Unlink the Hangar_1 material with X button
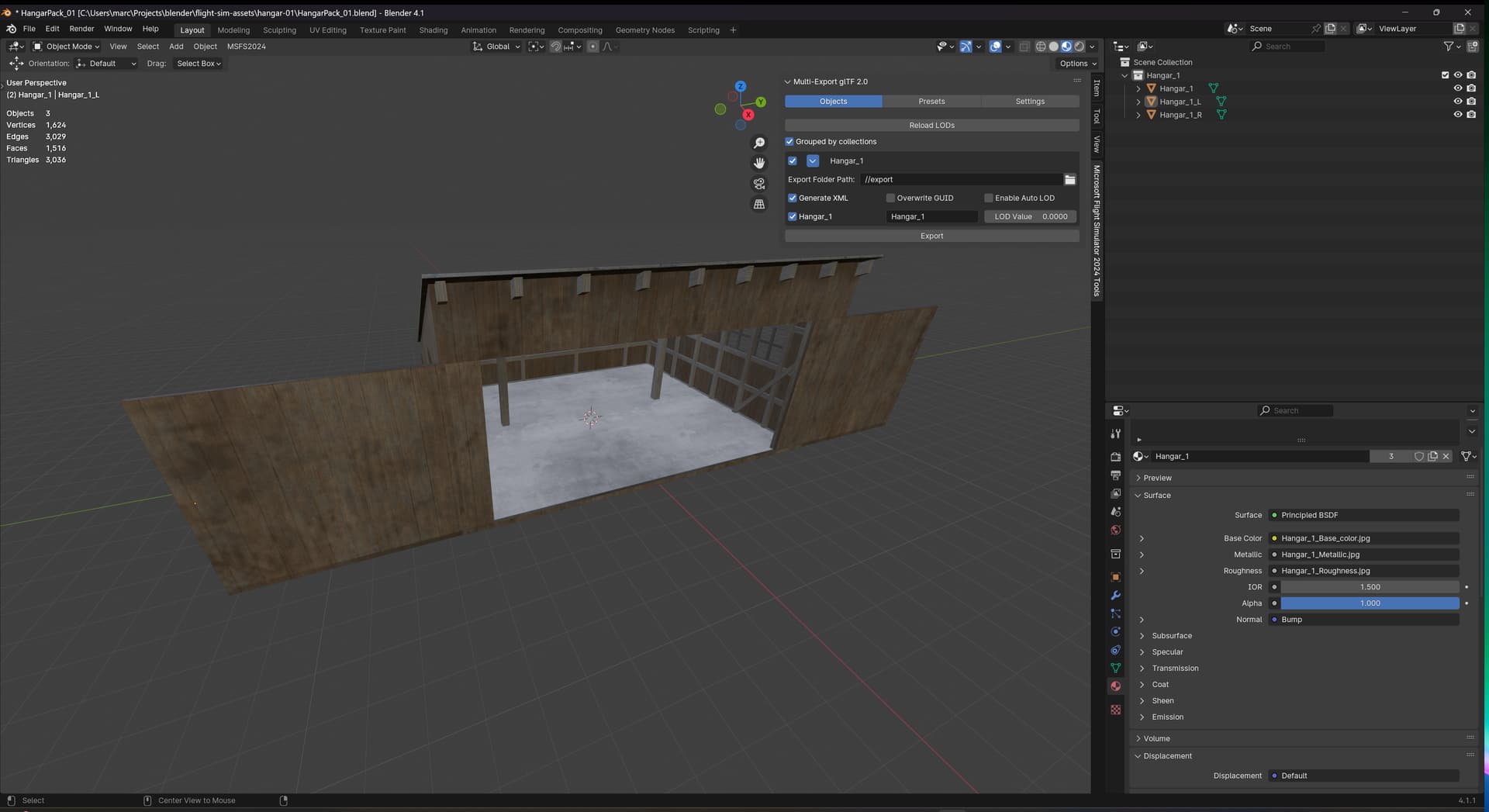The width and height of the screenshot is (1489, 812). (1446, 456)
